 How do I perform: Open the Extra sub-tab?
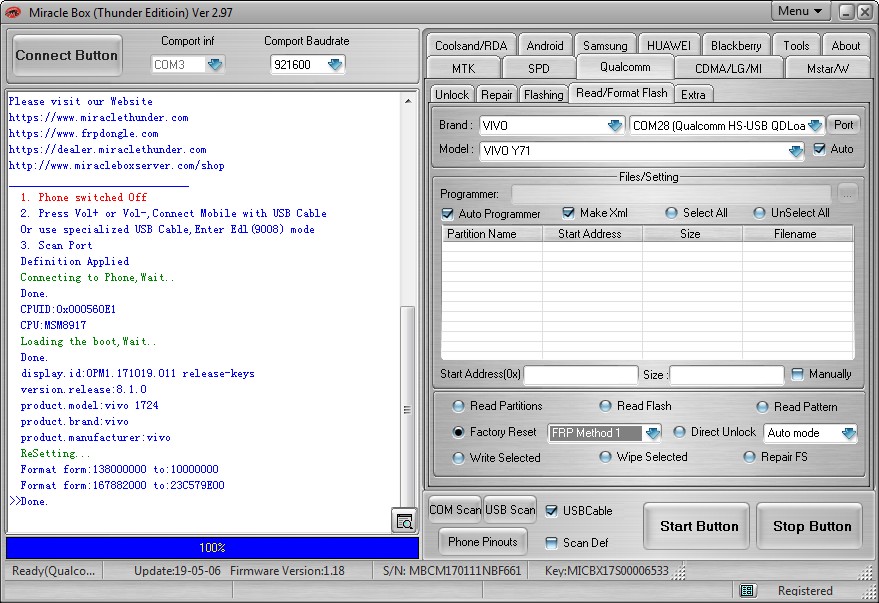(x=693, y=95)
